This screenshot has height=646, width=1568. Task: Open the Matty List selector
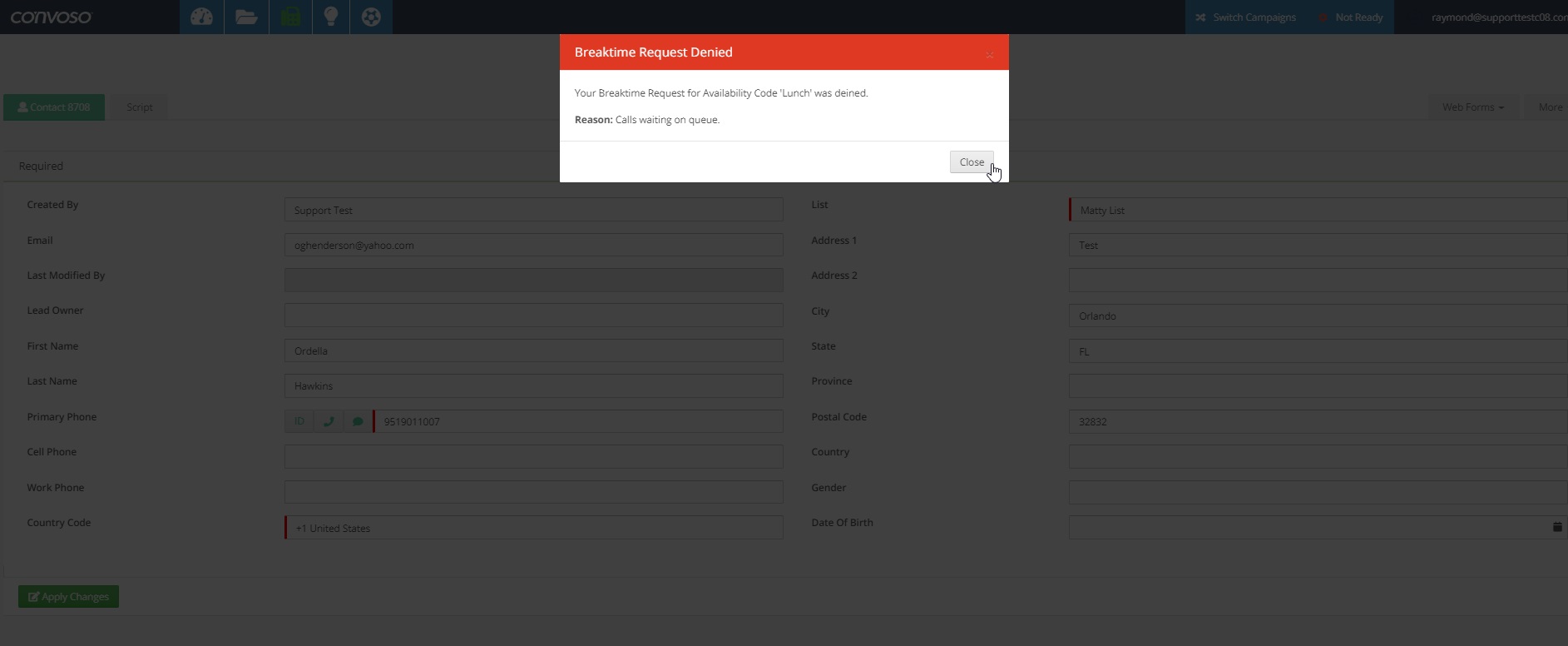pos(1318,211)
